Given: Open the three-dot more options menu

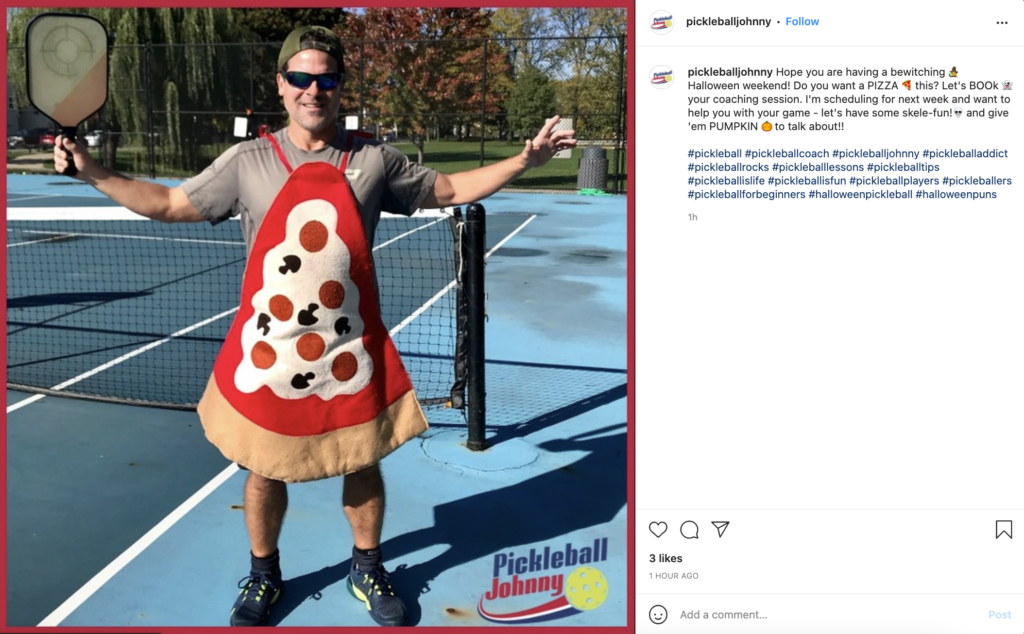Looking at the screenshot, I should (1002, 23).
